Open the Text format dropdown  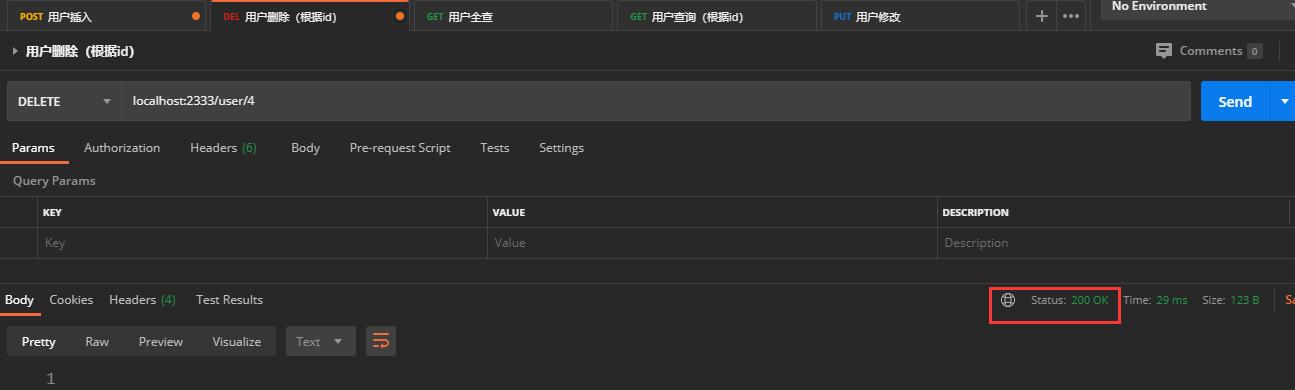coord(321,341)
